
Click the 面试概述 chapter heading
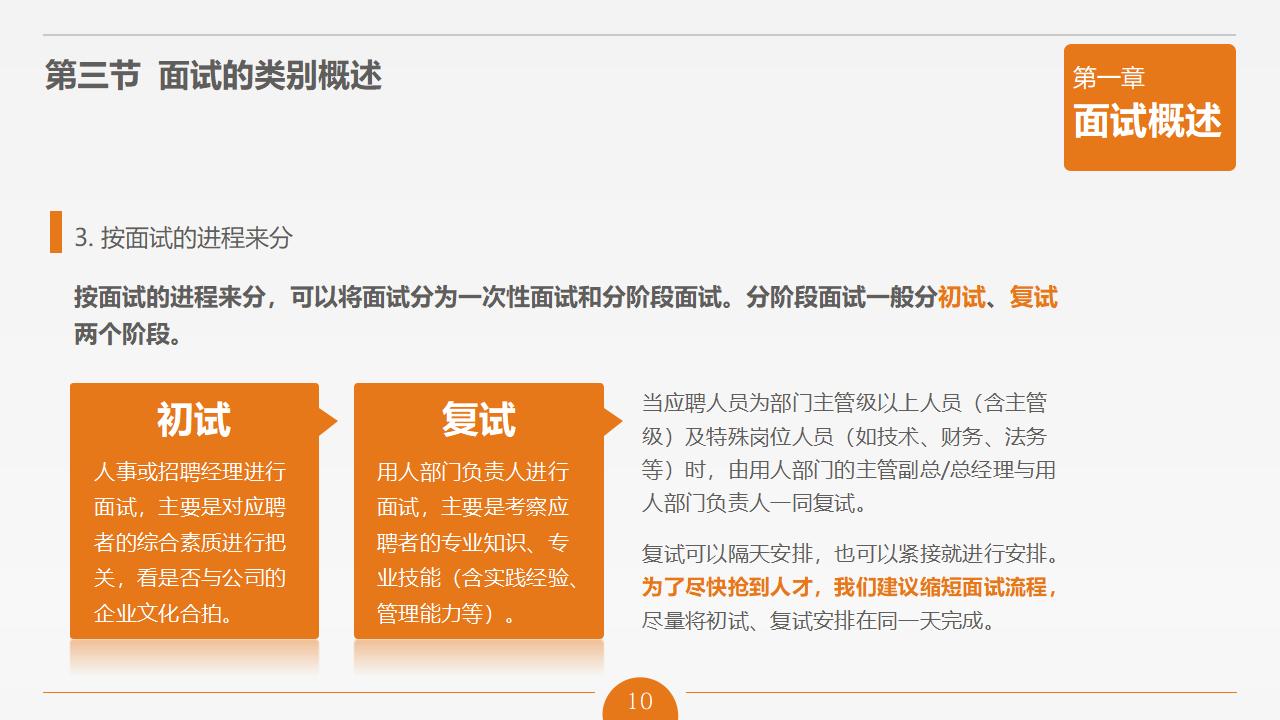1148,121
